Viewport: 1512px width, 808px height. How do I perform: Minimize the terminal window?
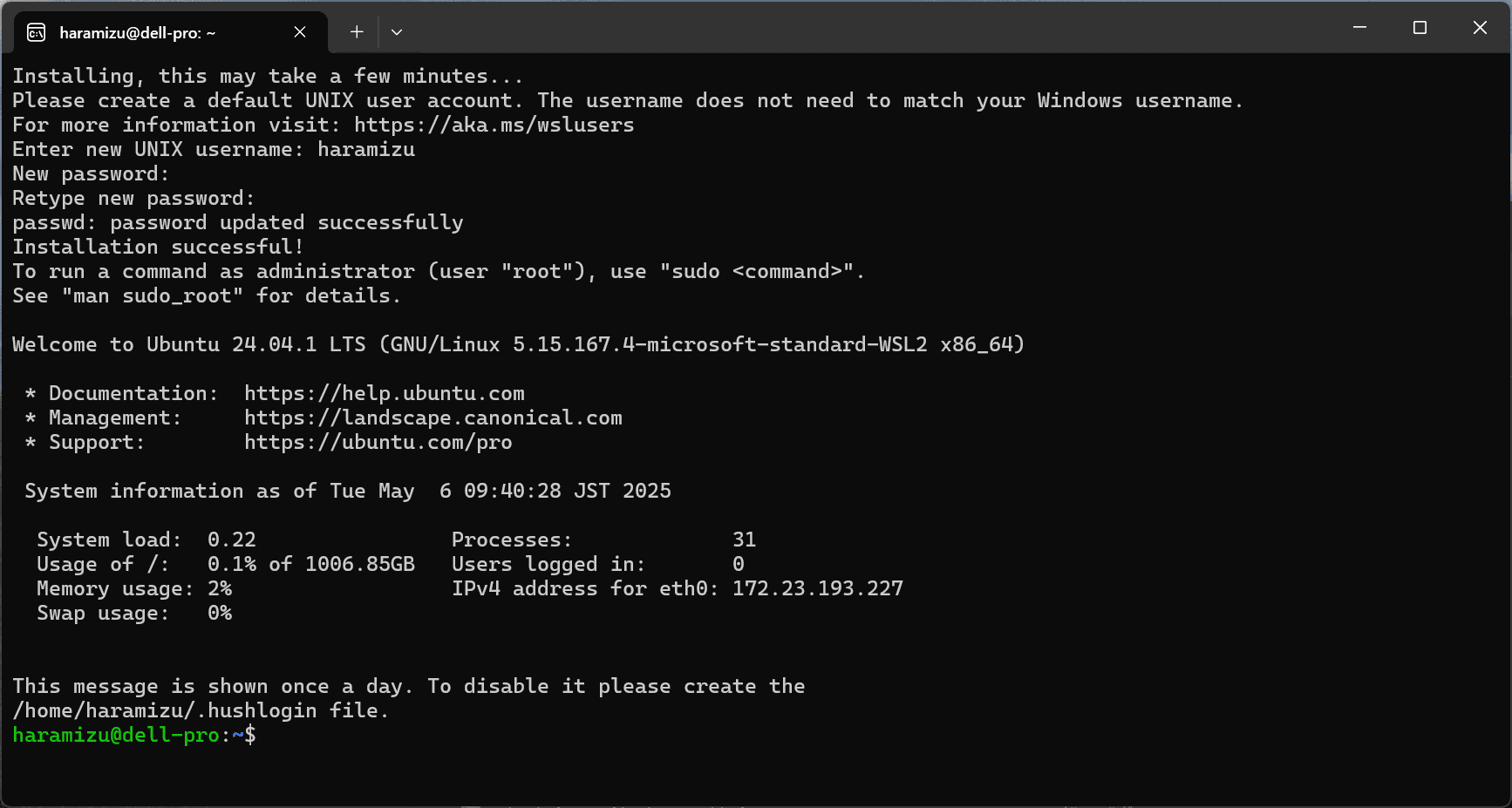(1359, 28)
